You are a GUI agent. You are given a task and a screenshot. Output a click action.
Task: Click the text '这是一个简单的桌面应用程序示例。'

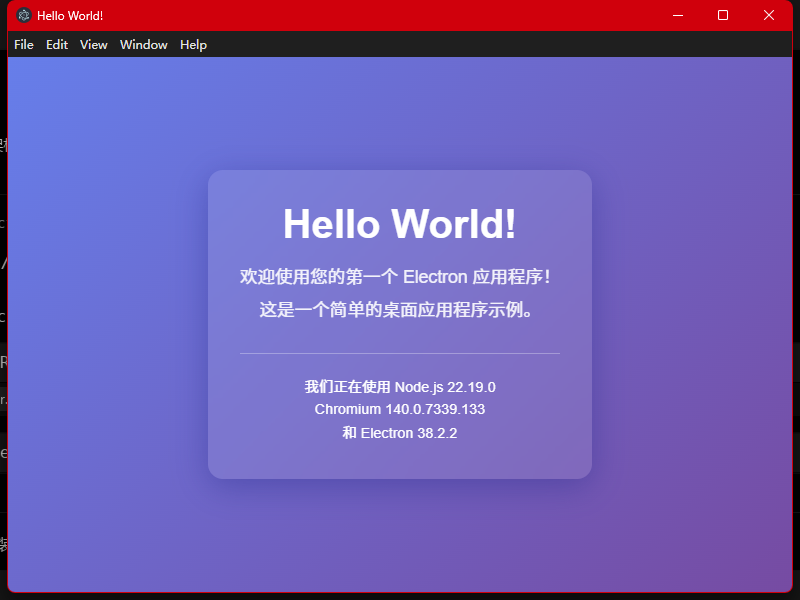coord(396,310)
